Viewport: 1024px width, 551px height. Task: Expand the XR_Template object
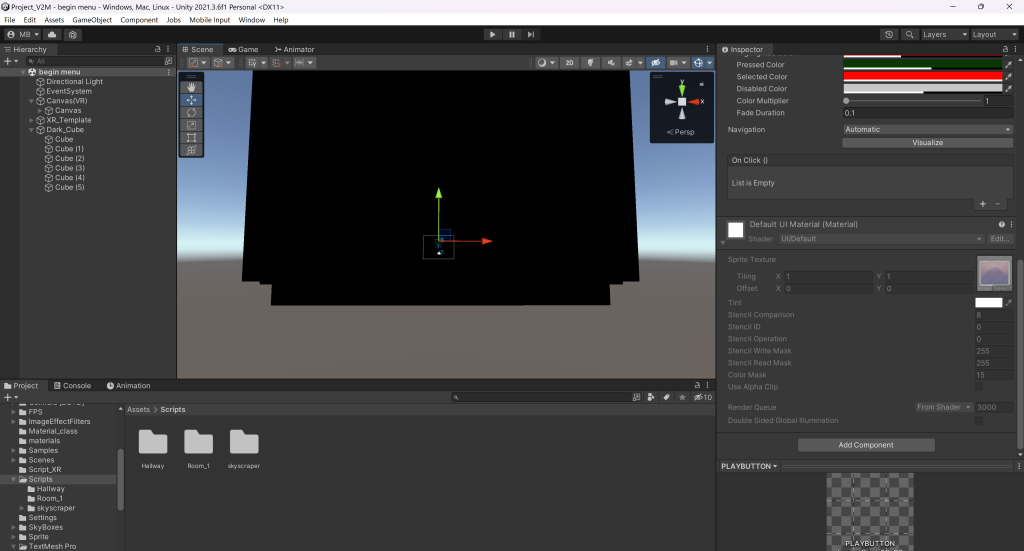coord(31,120)
